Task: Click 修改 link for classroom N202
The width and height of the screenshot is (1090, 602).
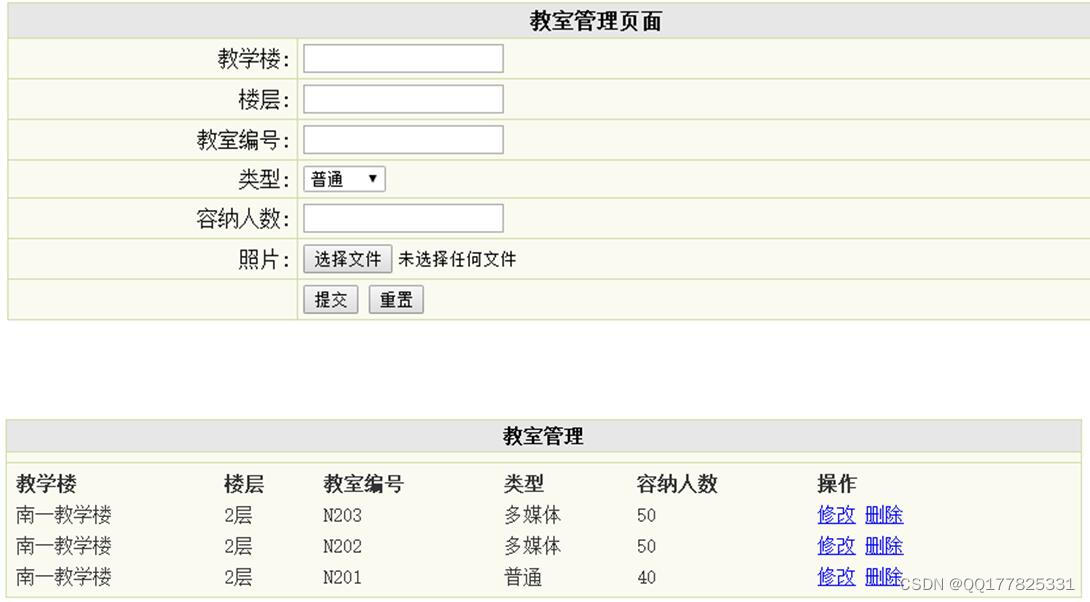Action: 836,546
